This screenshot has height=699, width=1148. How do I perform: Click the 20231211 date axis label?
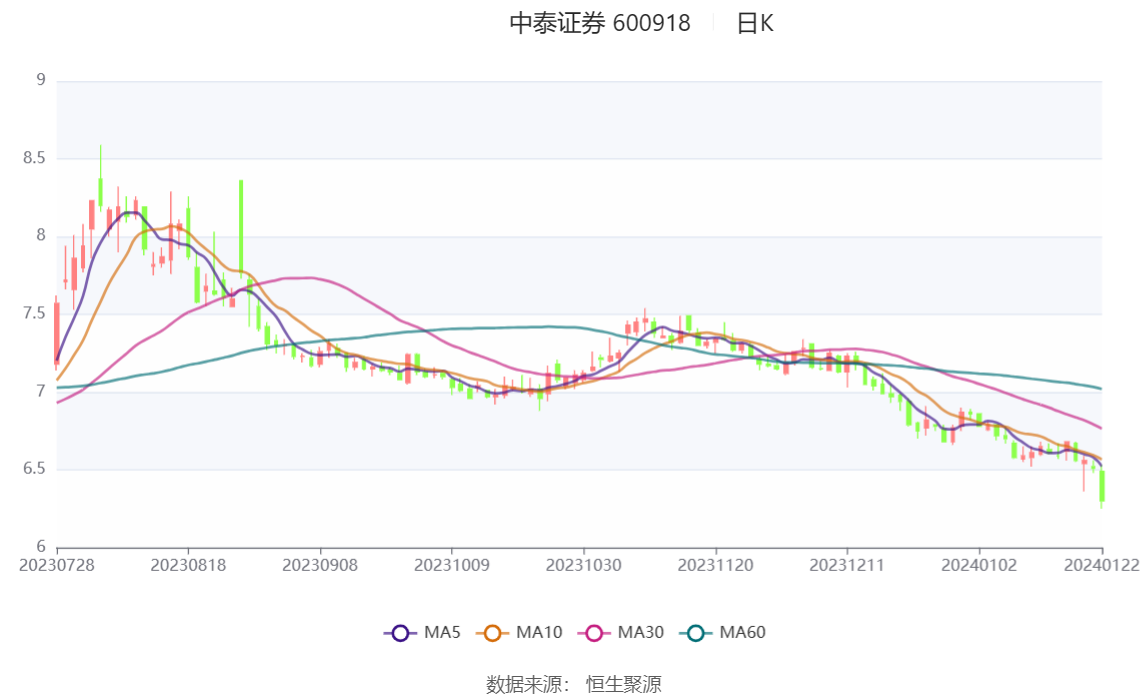coord(847,566)
